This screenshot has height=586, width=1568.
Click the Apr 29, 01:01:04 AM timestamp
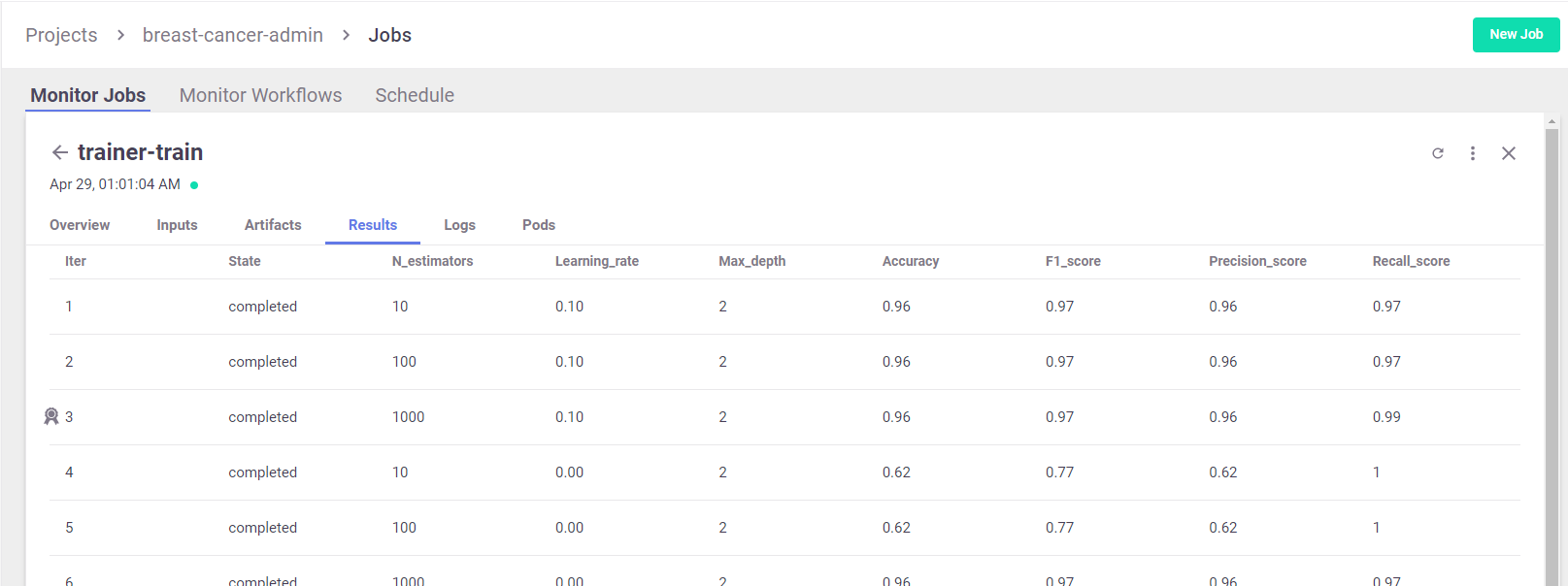point(115,184)
